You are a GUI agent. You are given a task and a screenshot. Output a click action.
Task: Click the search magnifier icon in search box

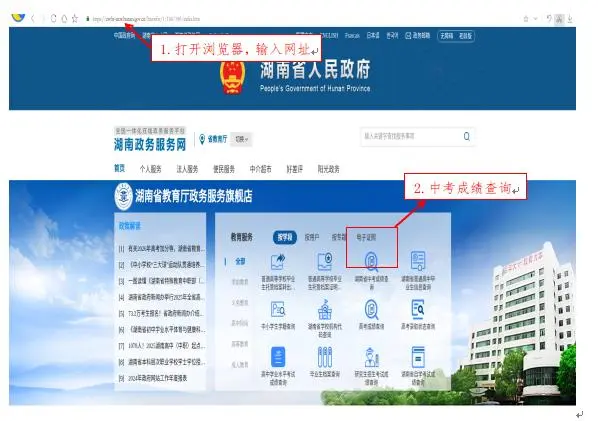pos(466,136)
